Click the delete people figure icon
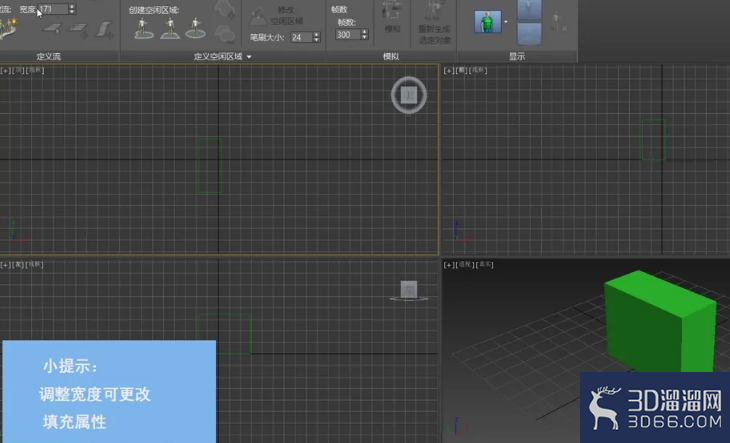The height and width of the screenshot is (443, 730). (558, 22)
